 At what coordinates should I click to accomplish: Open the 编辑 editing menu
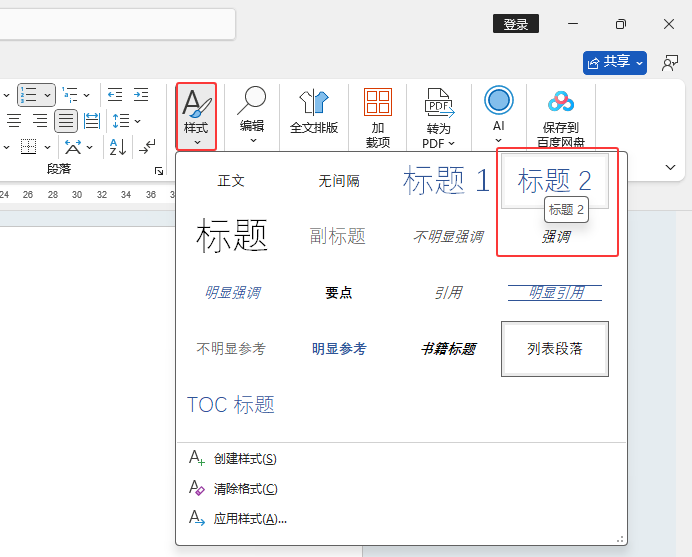[252, 116]
